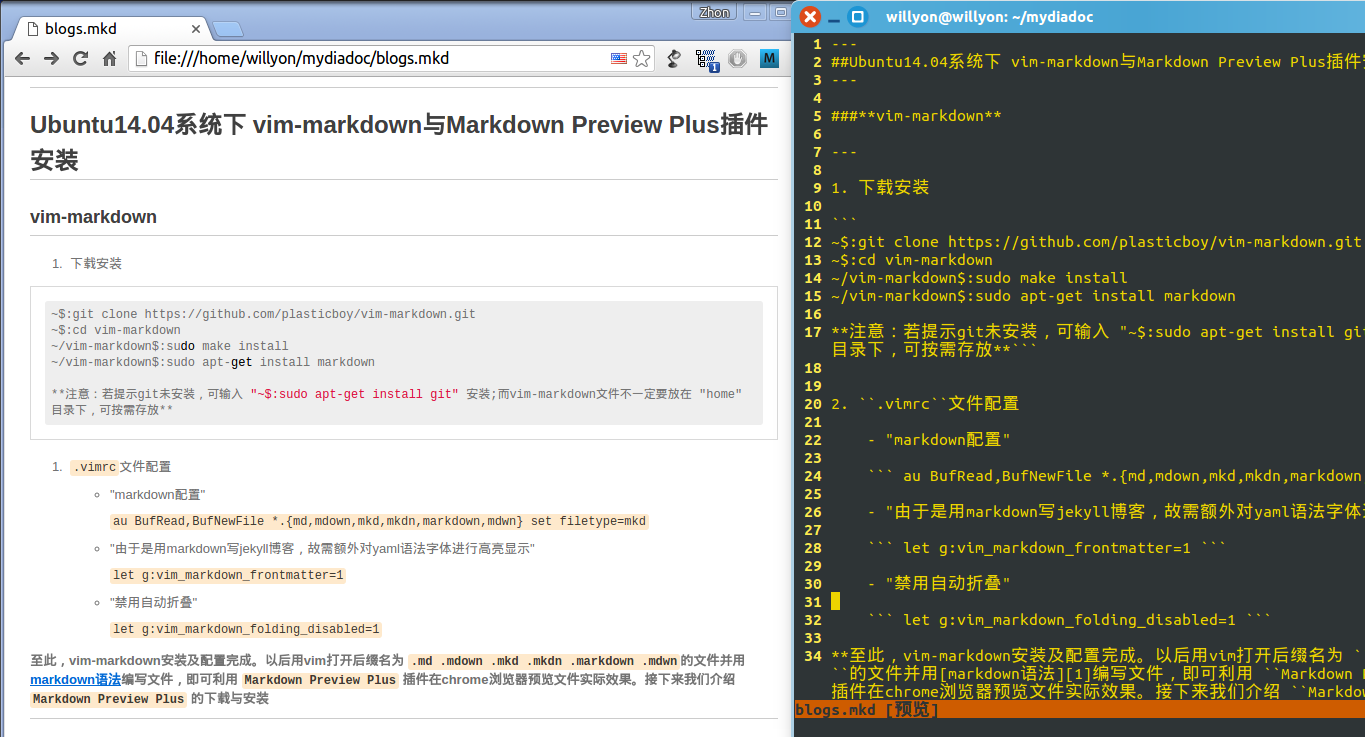The width and height of the screenshot is (1365, 737).
Task: Click 'sudo make install' line in preview
Action: pos(170,346)
